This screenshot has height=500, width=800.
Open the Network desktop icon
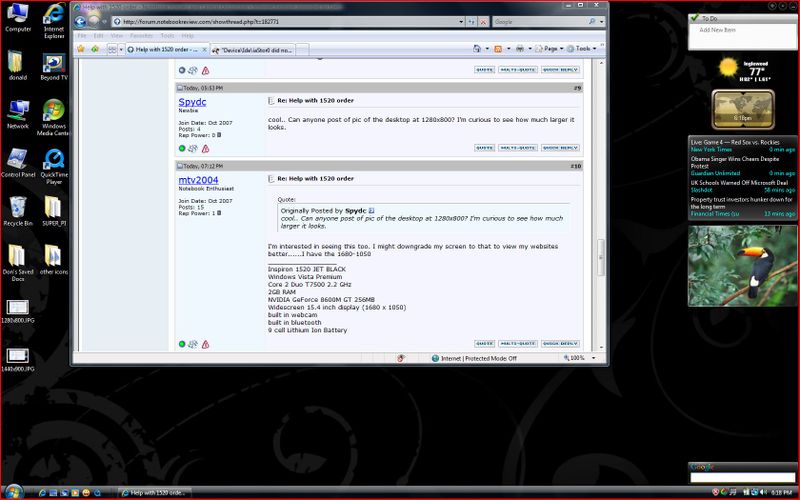[18, 115]
